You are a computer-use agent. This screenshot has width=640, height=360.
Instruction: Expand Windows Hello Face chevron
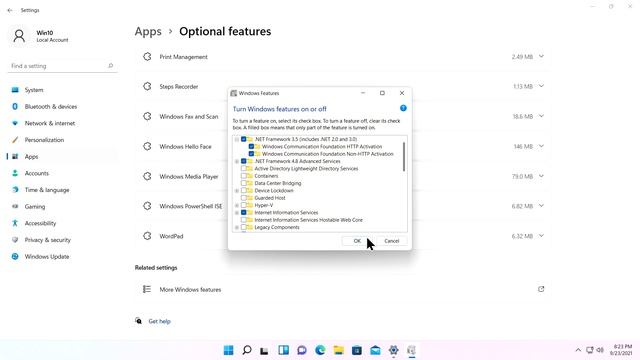[541, 146]
